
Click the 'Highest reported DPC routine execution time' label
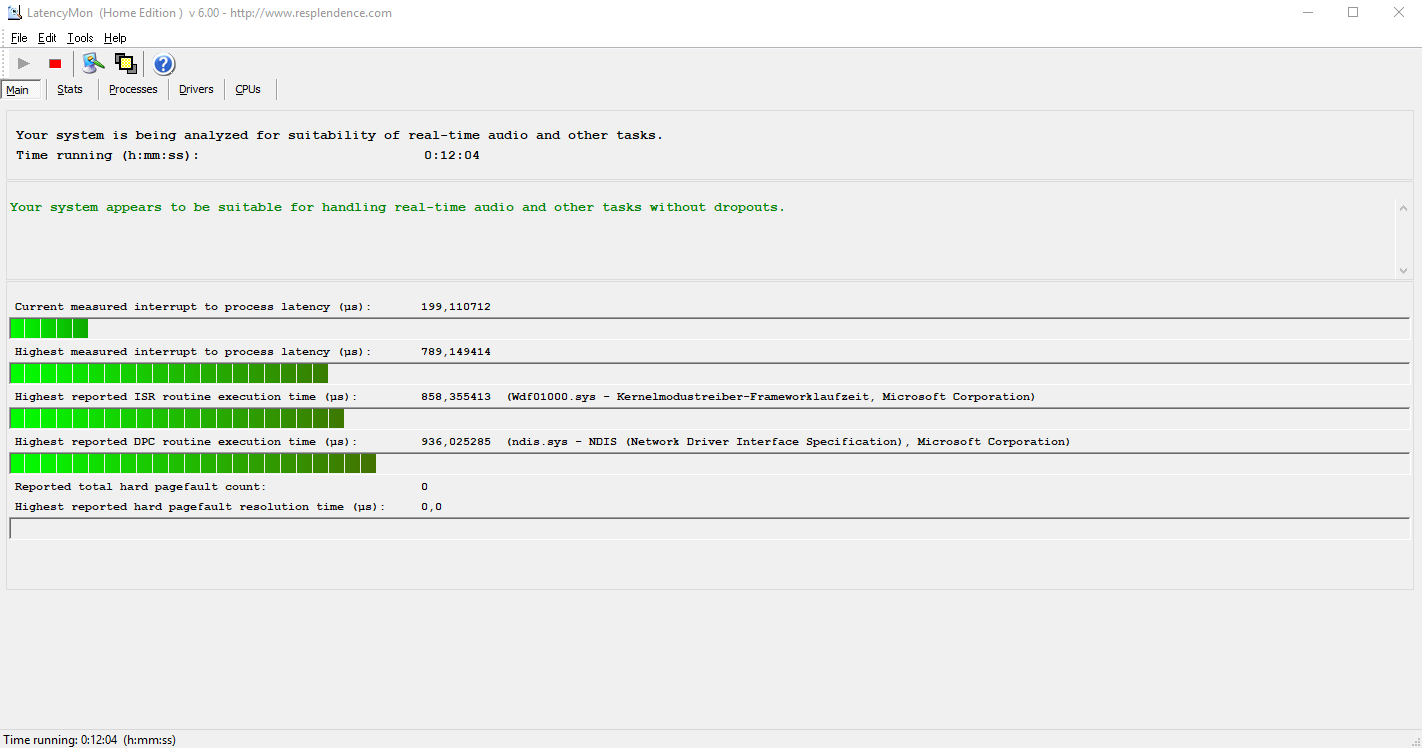click(x=186, y=442)
